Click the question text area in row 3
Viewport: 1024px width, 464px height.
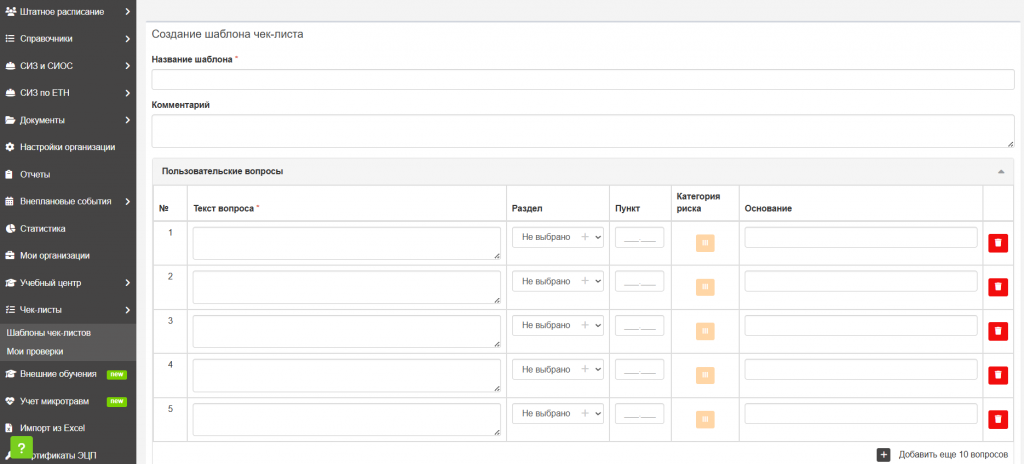tap(347, 331)
